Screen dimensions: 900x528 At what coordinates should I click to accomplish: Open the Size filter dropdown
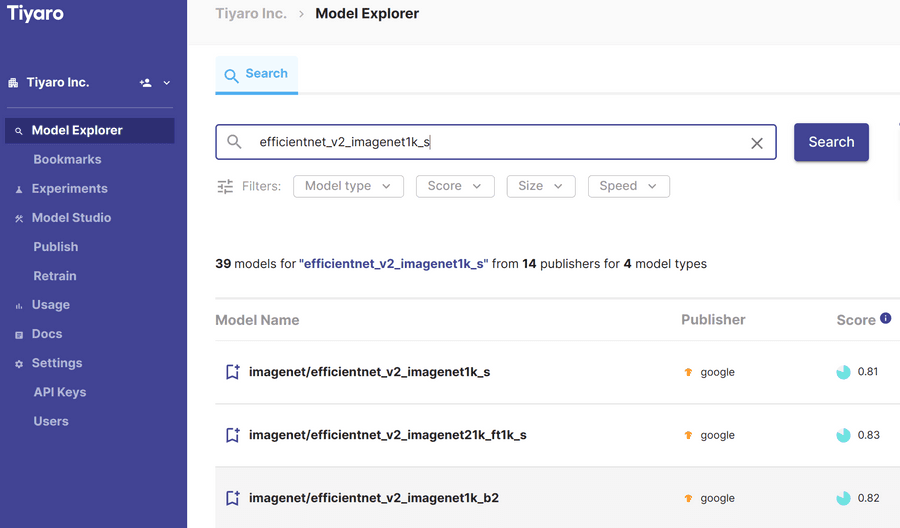541,186
